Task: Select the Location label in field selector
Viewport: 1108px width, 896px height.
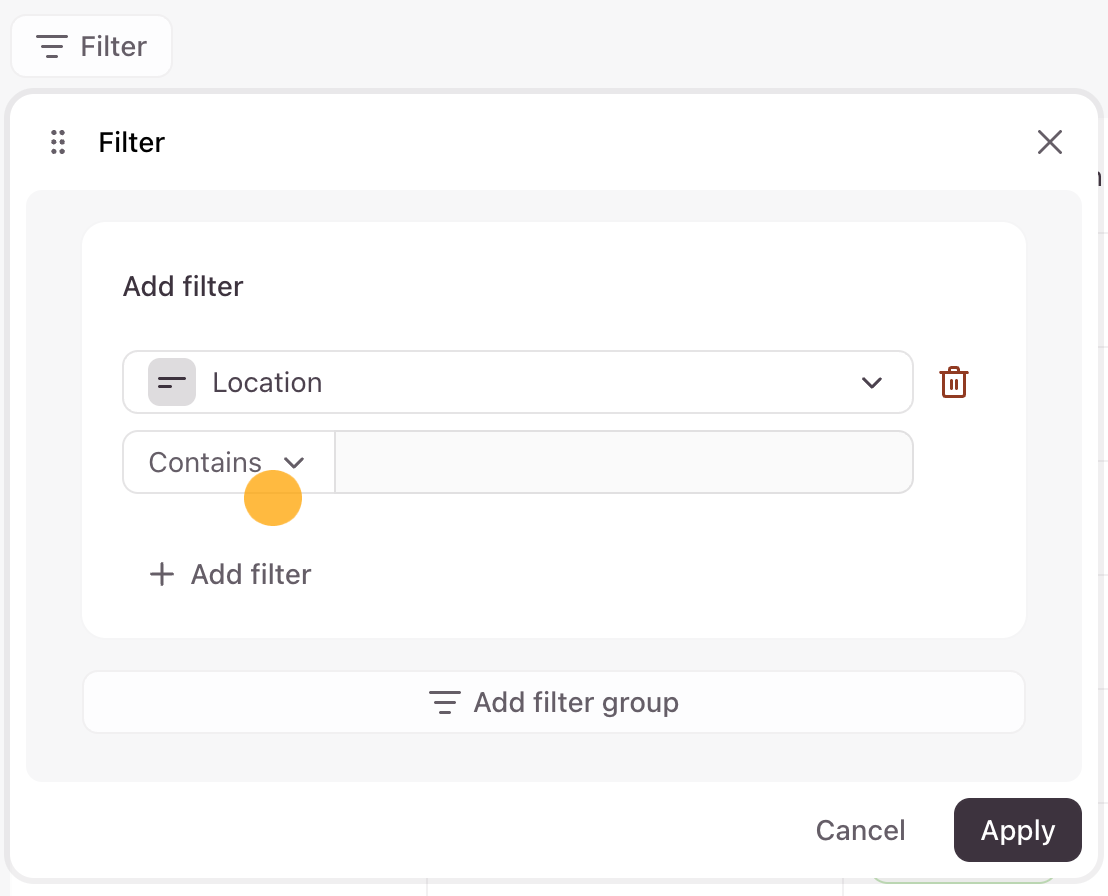Action: (x=267, y=382)
